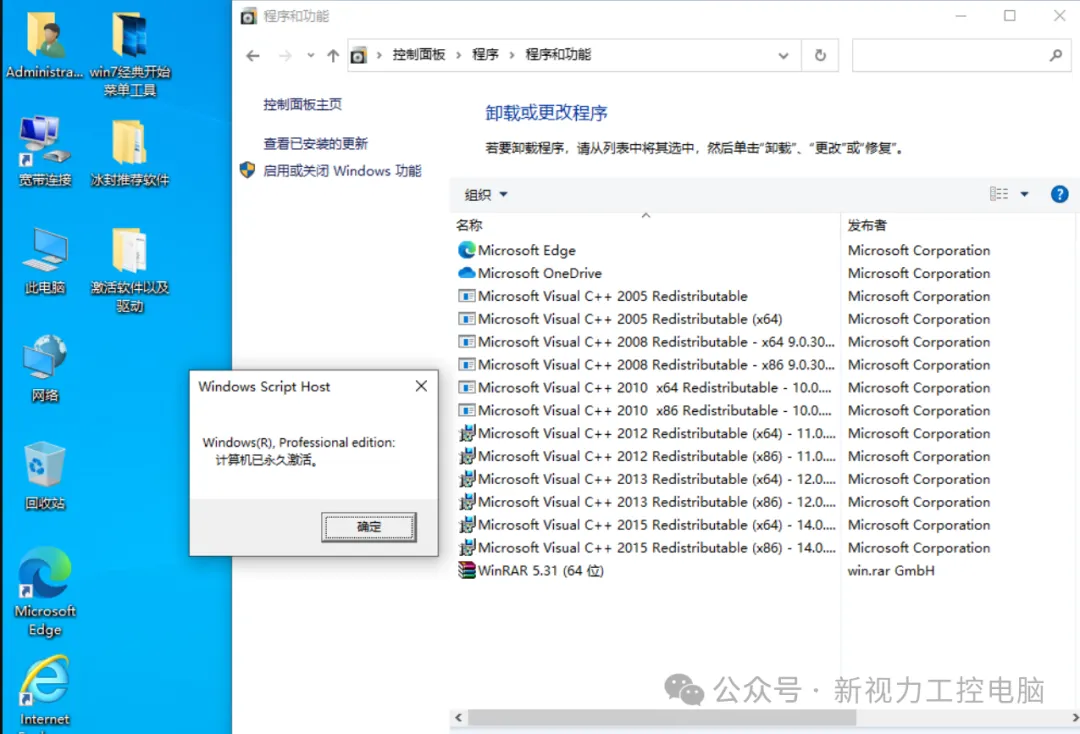Click the change view layout icon
The height and width of the screenshot is (734, 1080).
pos(999,194)
